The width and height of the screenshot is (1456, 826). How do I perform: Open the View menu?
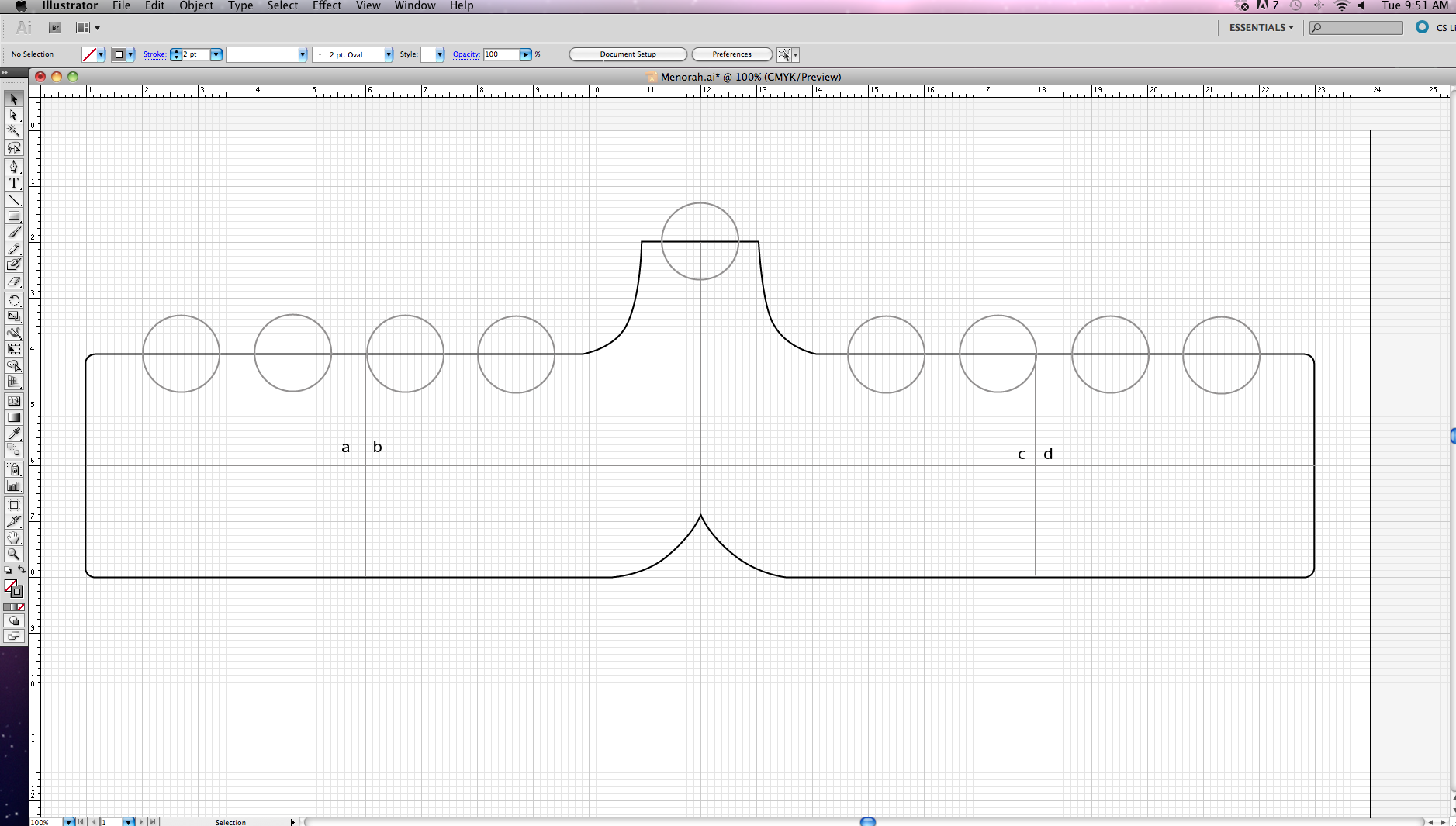(367, 5)
